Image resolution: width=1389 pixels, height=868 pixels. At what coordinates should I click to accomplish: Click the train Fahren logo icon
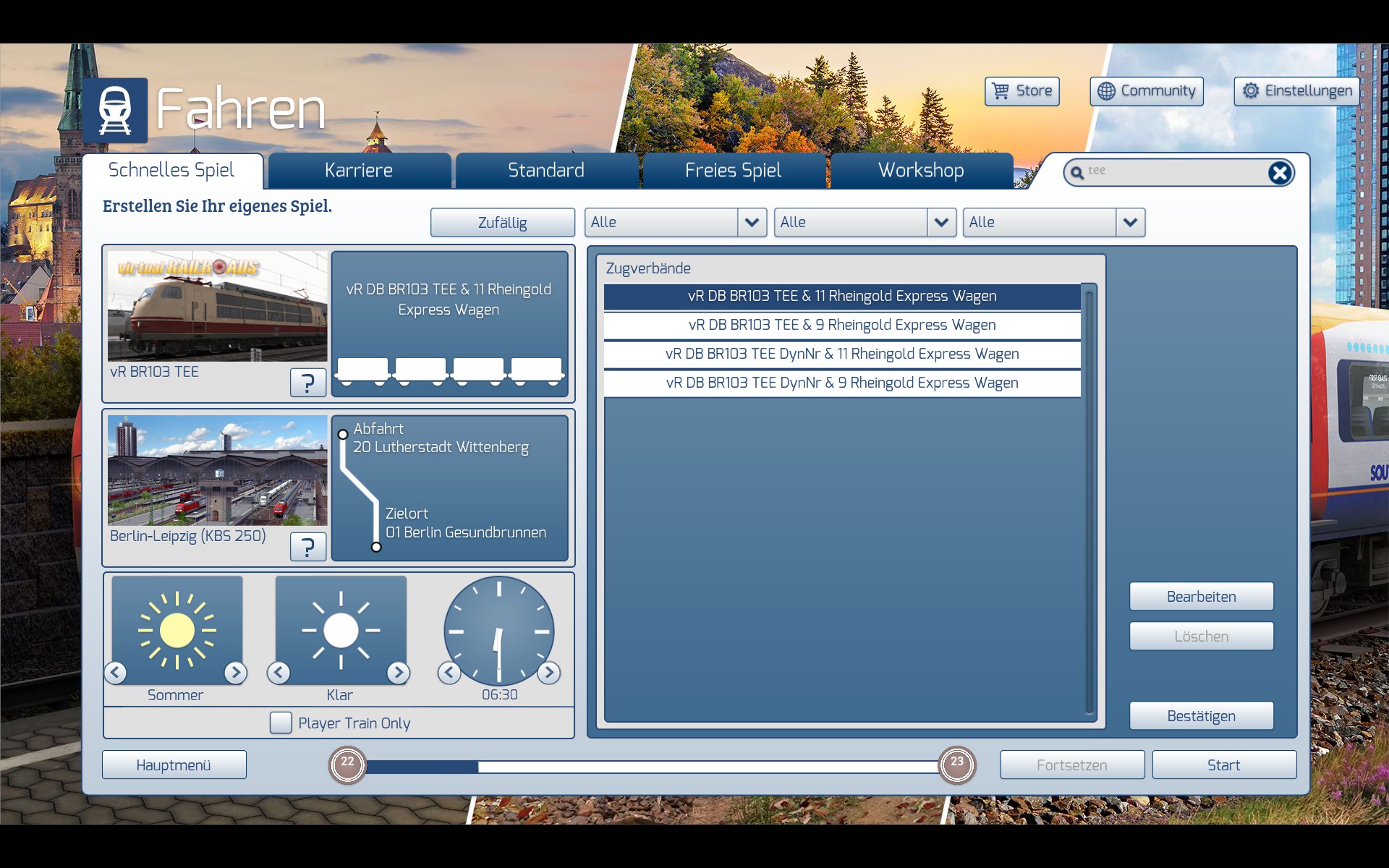(115, 111)
